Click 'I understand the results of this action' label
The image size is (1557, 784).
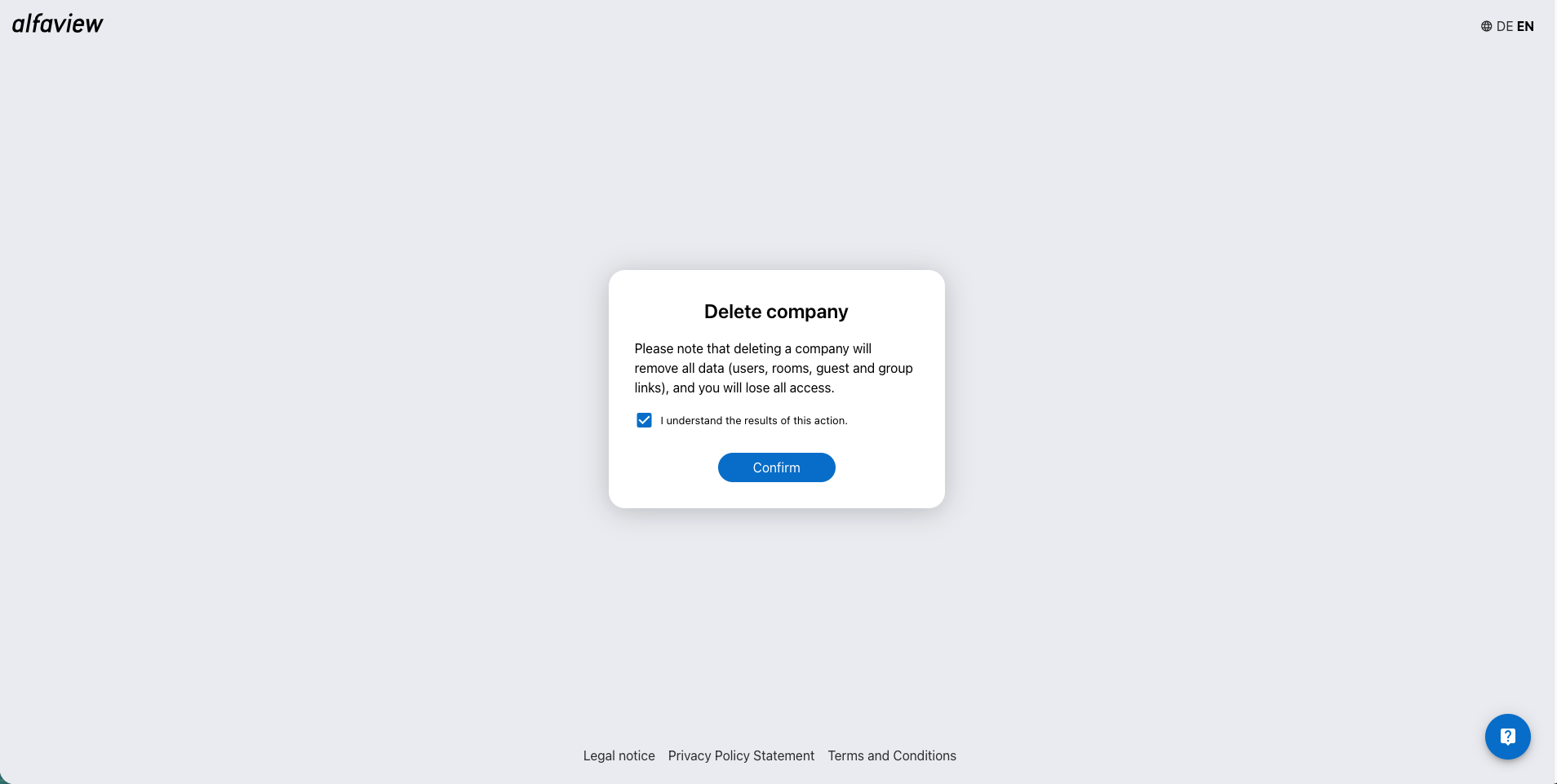pos(754,421)
